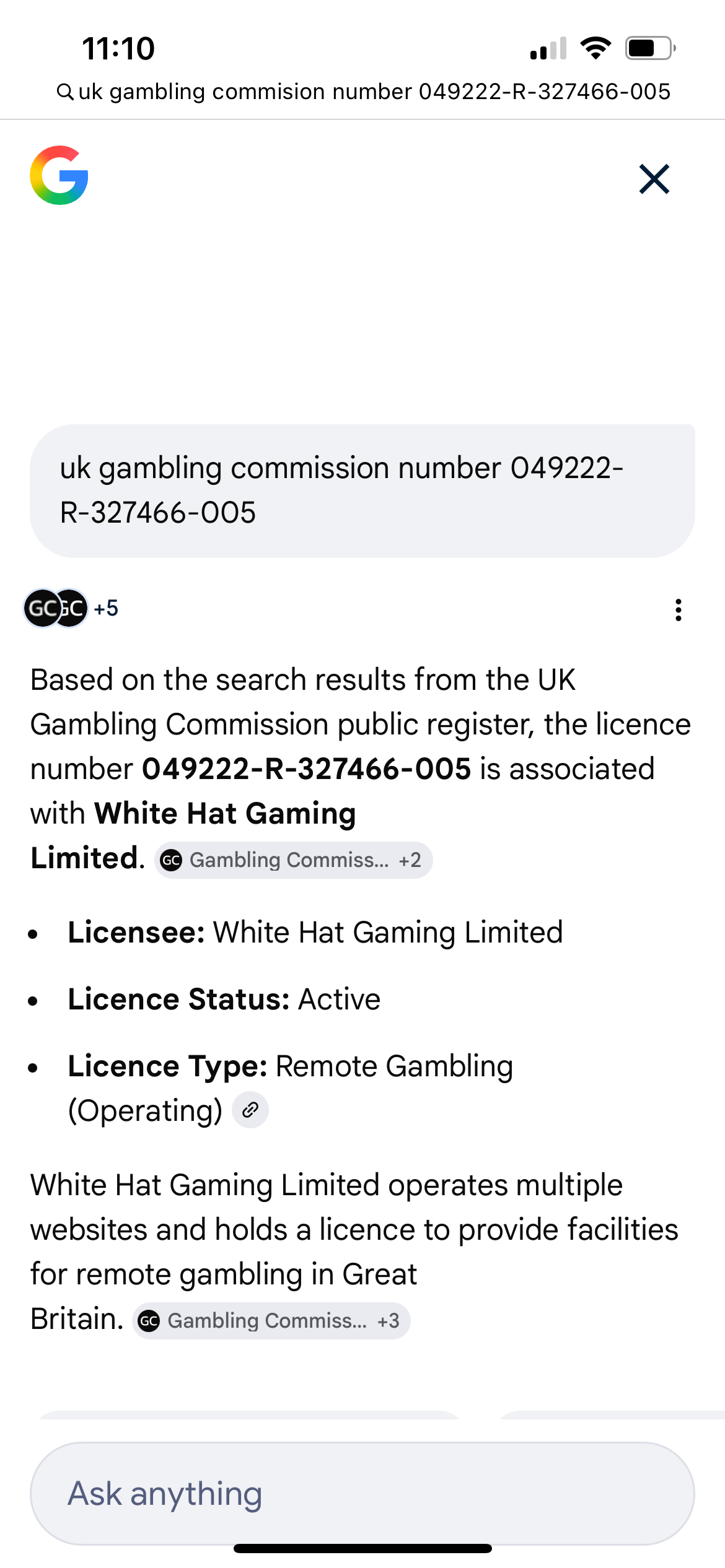Tap the GC source icons cluster
725x1568 pixels.
[56, 608]
